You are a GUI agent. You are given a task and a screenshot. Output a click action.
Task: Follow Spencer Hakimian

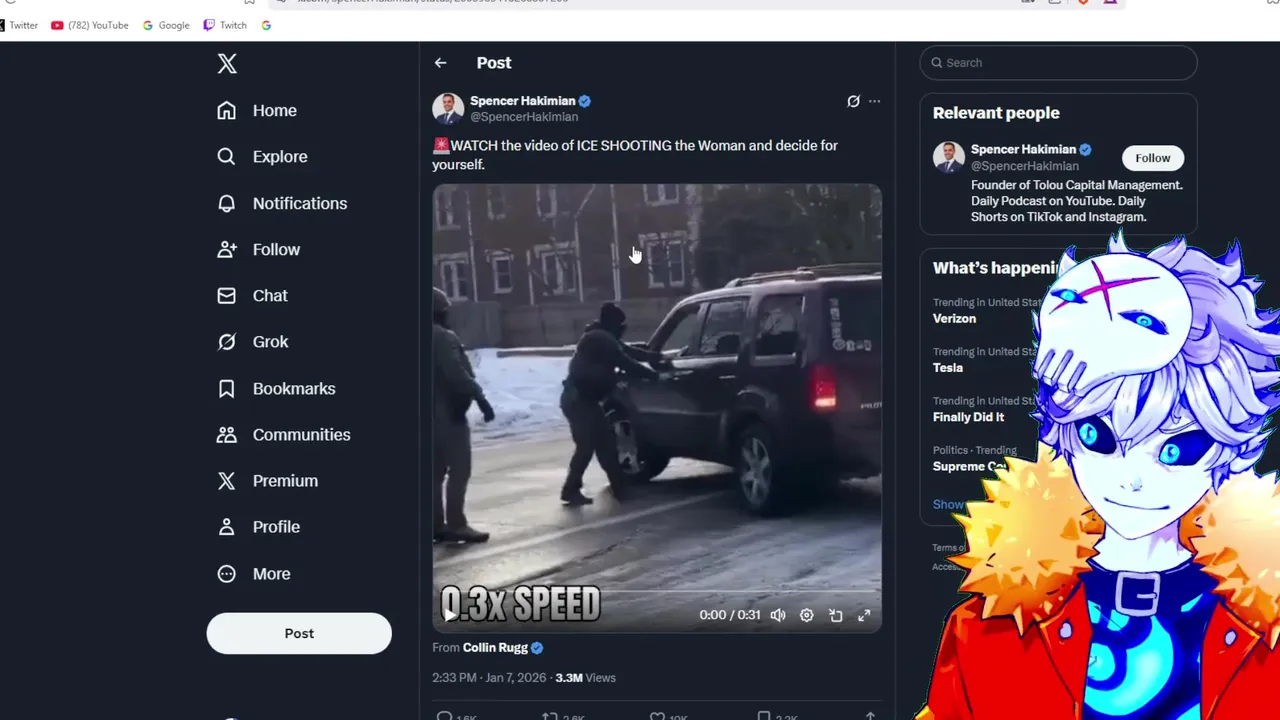1152,158
